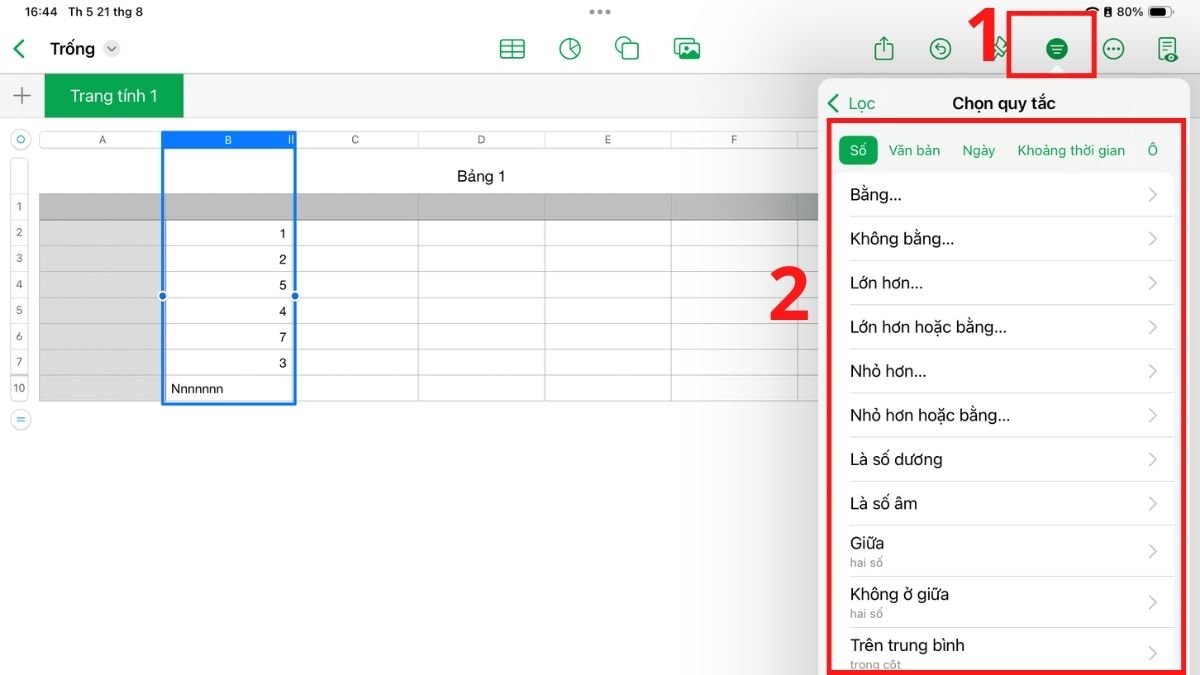Switch to the Văn bản rule tab
Viewport: 1200px width, 675px height.
(x=914, y=150)
